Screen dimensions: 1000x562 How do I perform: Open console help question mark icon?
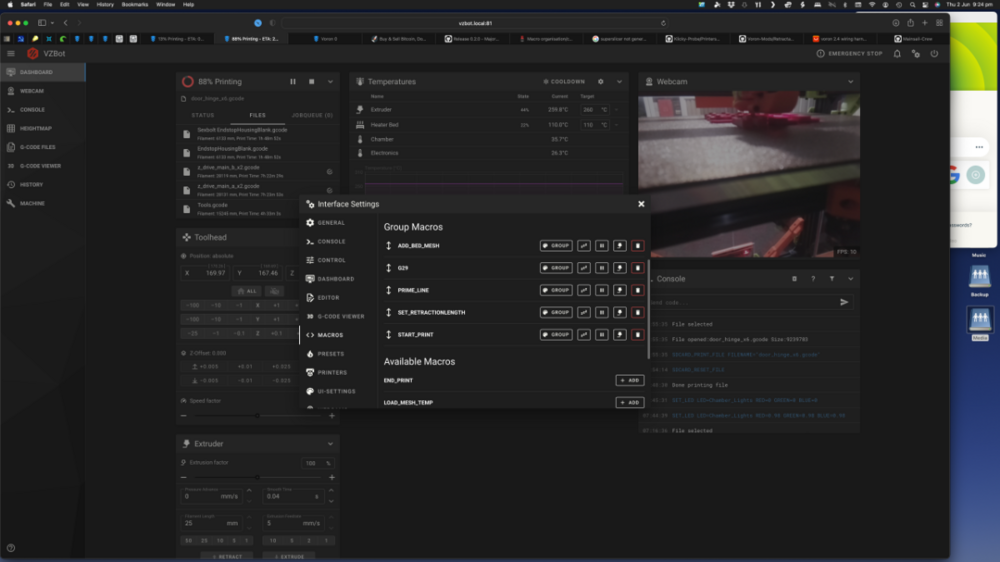813,279
